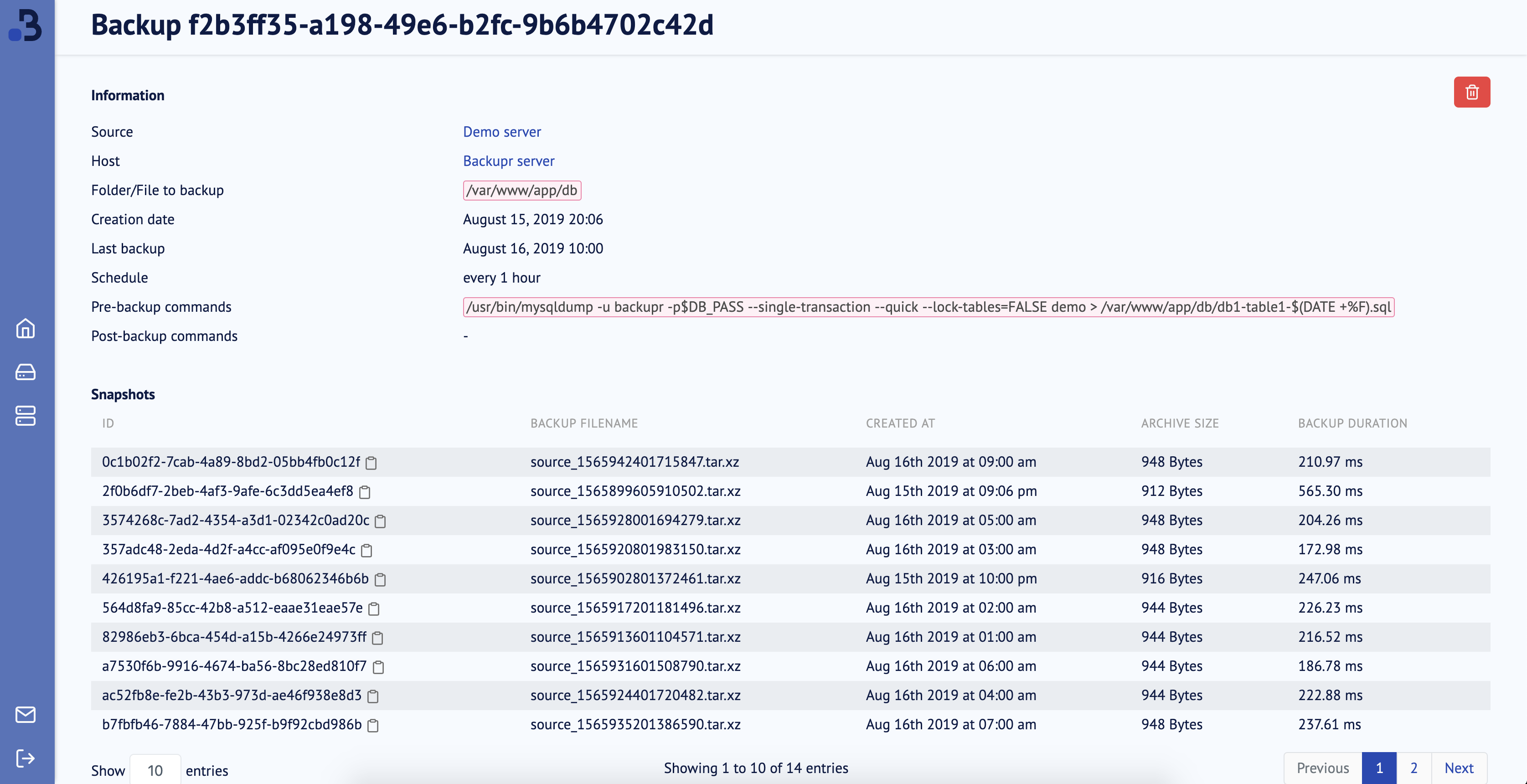Click the Previous pagination button
This screenshot has height=784, width=1527.
1322,768
